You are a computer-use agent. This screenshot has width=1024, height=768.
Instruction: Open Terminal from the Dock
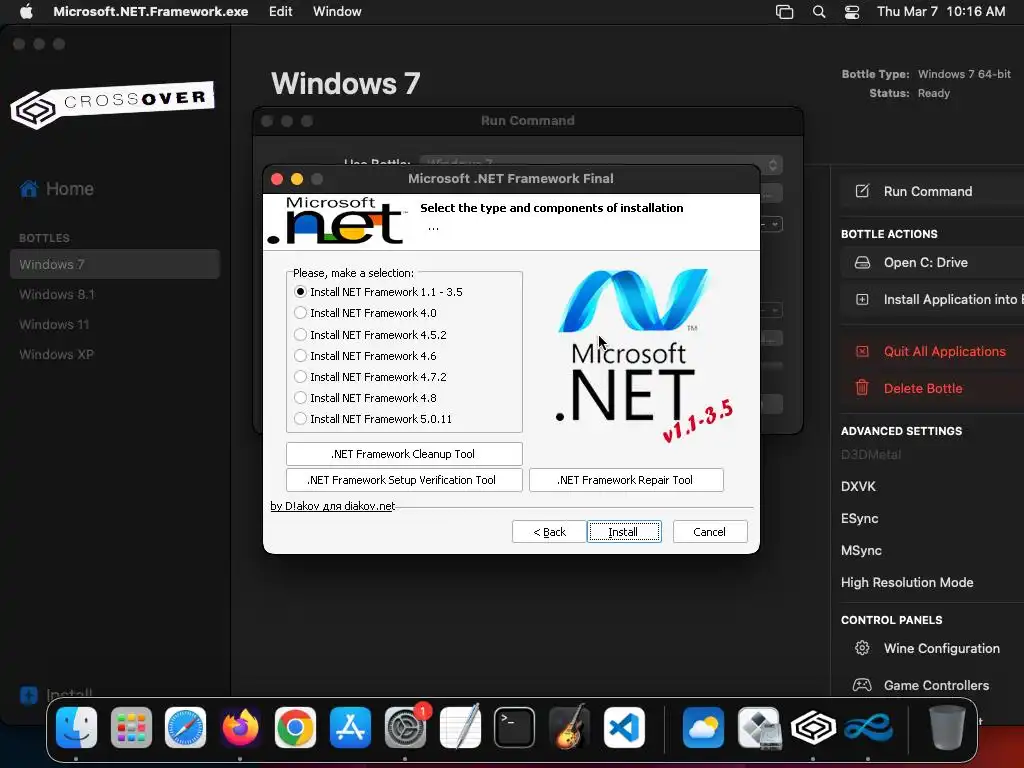point(515,728)
